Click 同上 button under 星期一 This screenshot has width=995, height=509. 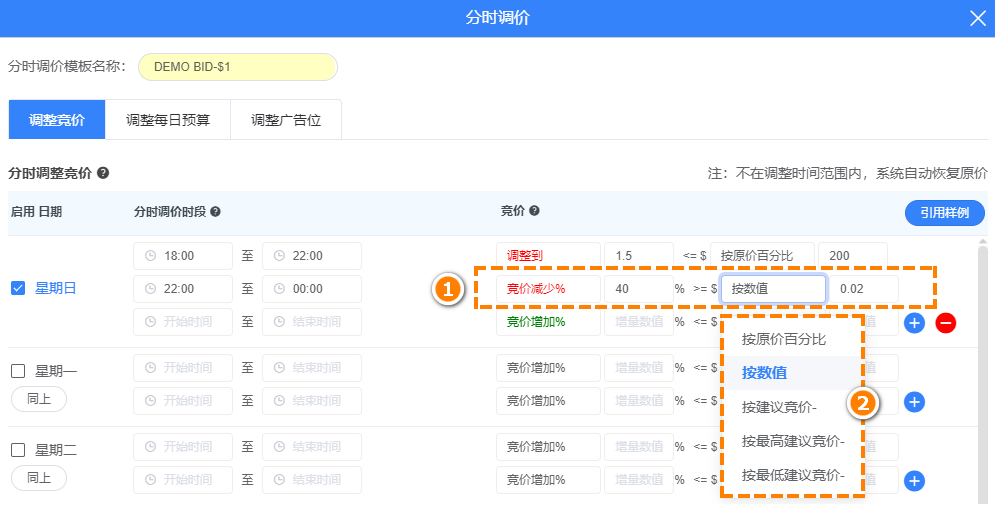[x=38, y=399]
